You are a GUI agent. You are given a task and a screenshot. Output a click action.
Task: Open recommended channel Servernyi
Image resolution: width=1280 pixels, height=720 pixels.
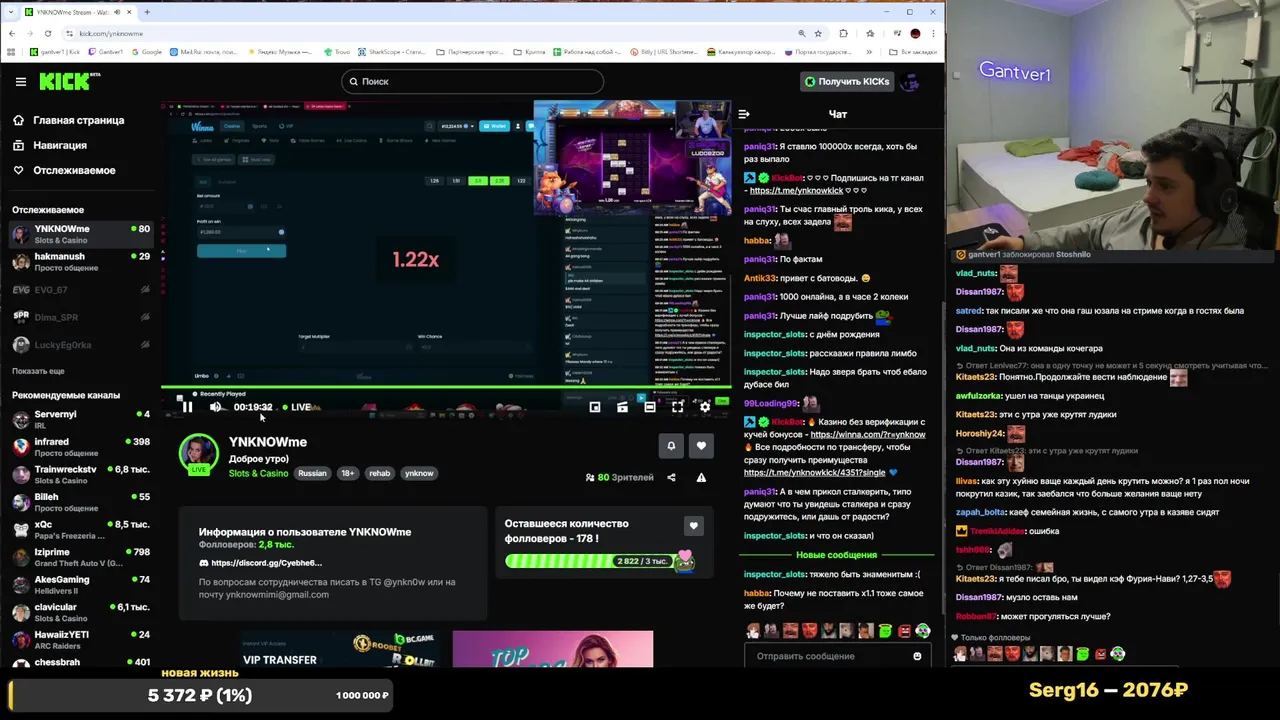[x=80, y=419]
